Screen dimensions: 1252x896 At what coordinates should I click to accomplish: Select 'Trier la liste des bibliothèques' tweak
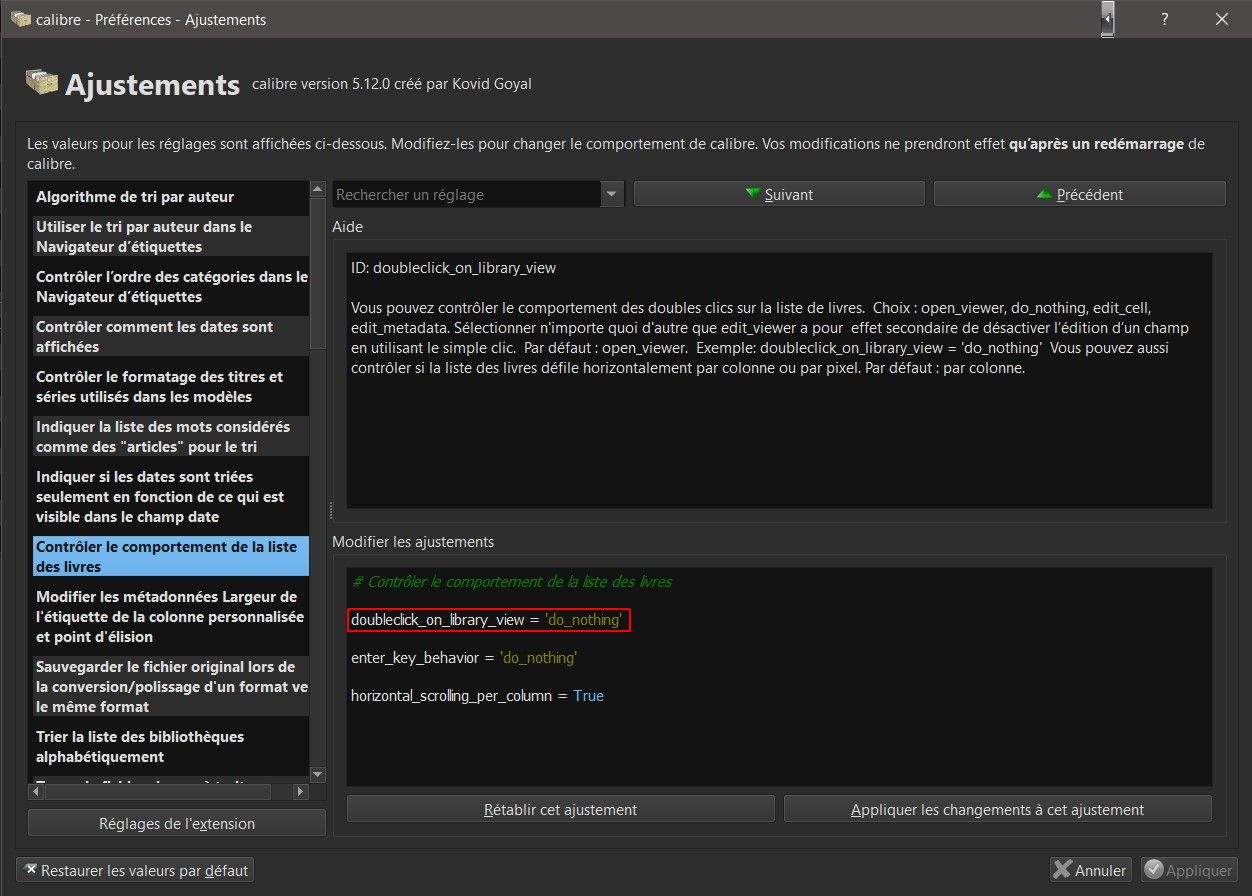(x=170, y=747)
